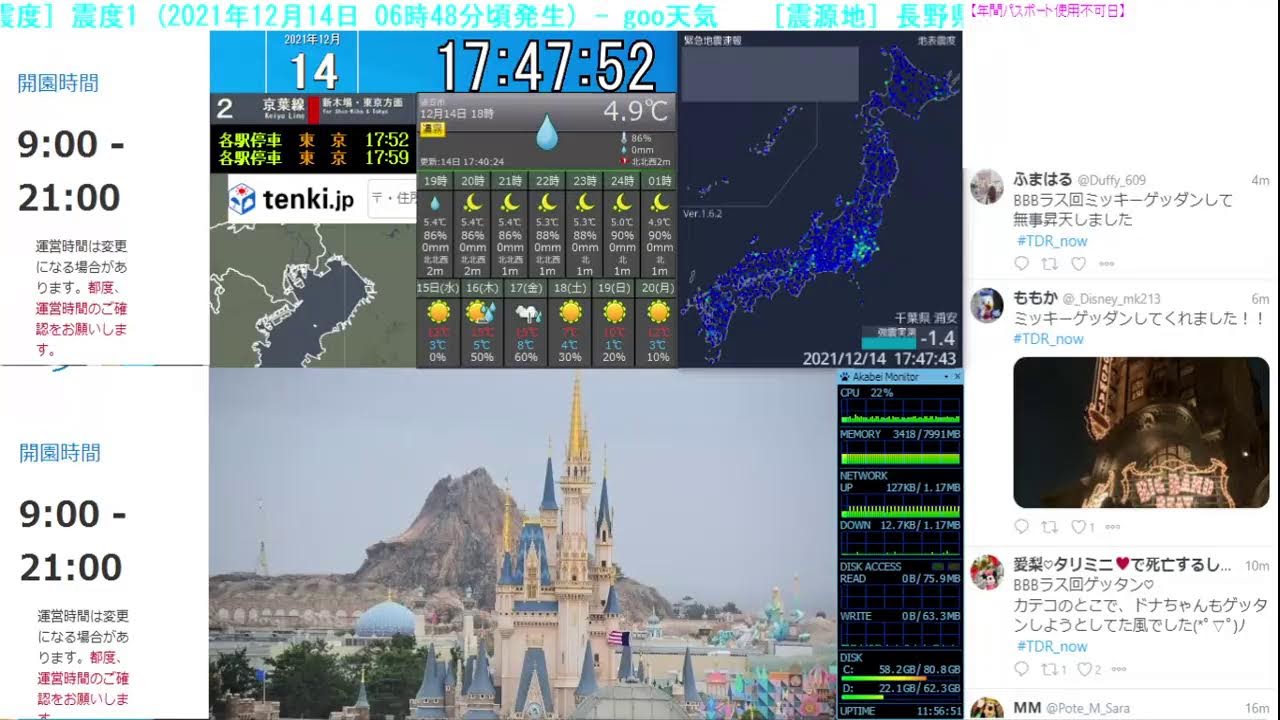Click the upper 9:00 - 21:00 park hours
Viewport: 1280px width, 720px height.
coord(72,171)
